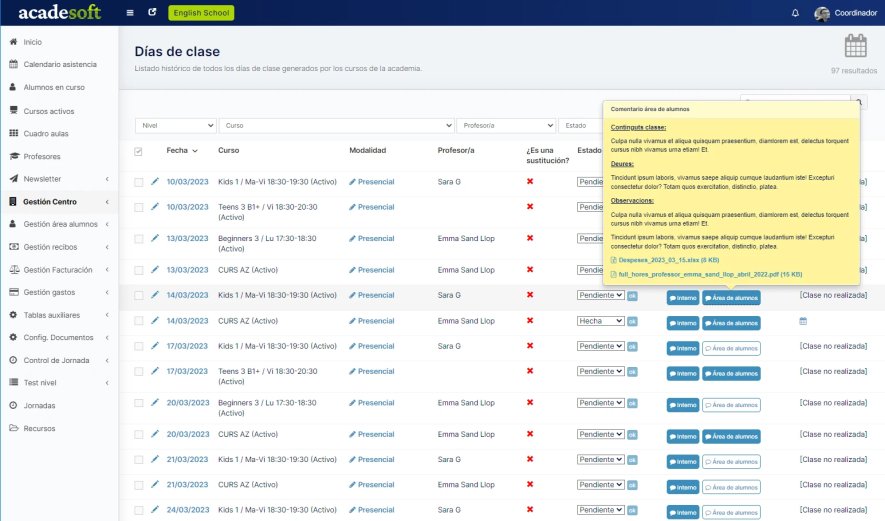The height and width of the screenshot is (521, 885).
Task: Open full_hores_professor_emma_sand_llop pdf link
Action: (x=710, y=274)
